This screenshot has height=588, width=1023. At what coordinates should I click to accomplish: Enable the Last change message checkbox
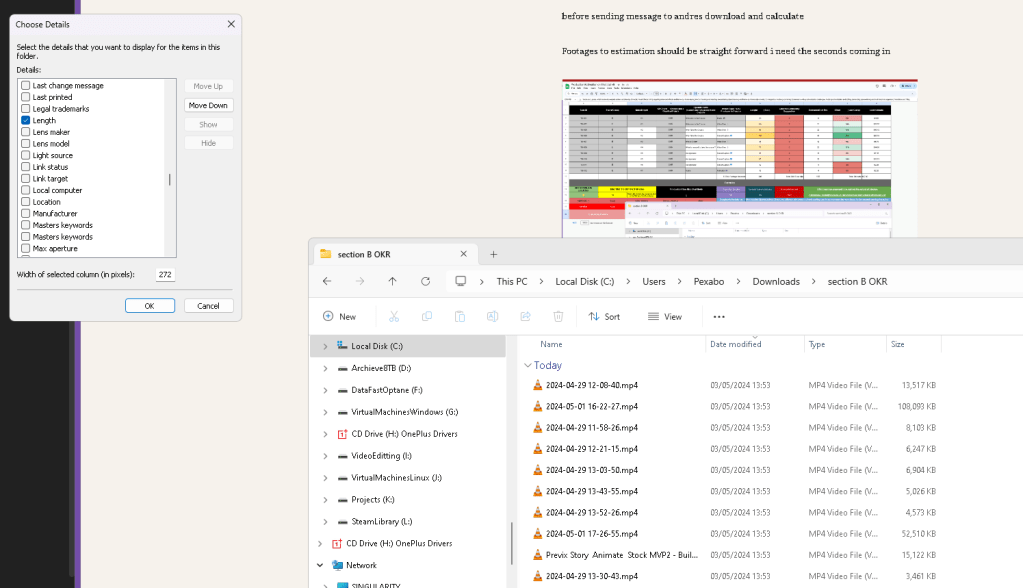click(x=25, y=85)
